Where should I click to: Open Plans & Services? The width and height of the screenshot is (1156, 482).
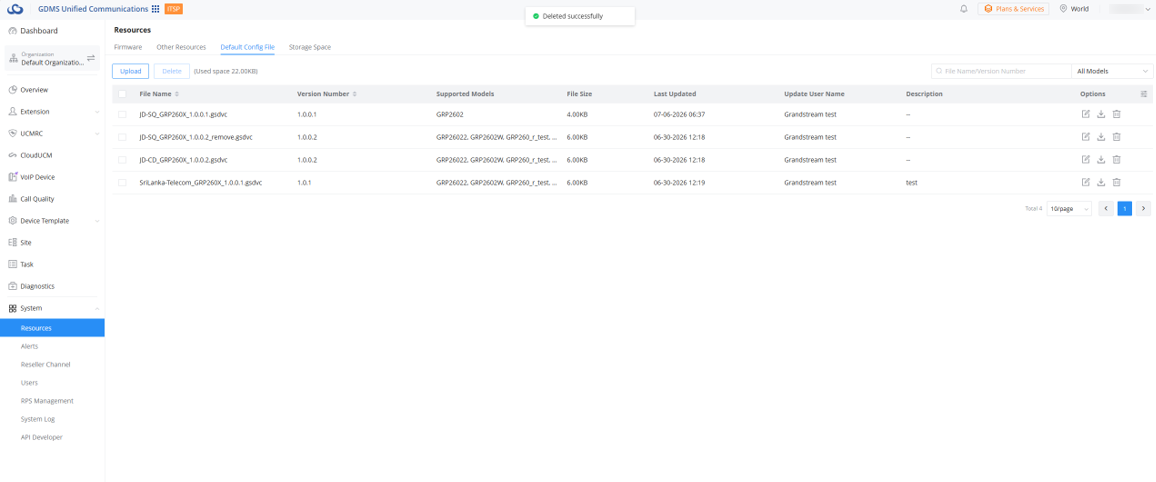tap(1013, 9)
